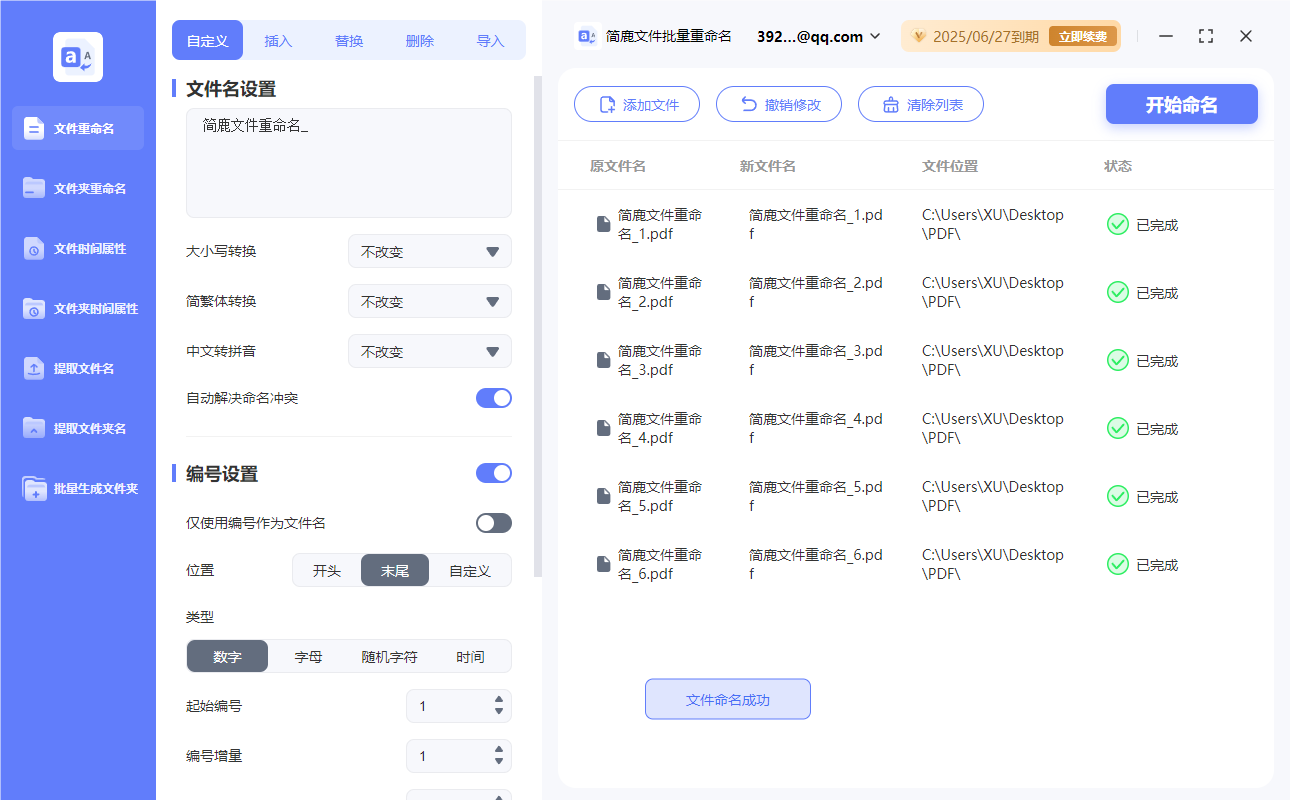This screenshot has width=1290, height=800.
Task: Start renaming with 开始命名 button
Action: tap(1181, 103)
